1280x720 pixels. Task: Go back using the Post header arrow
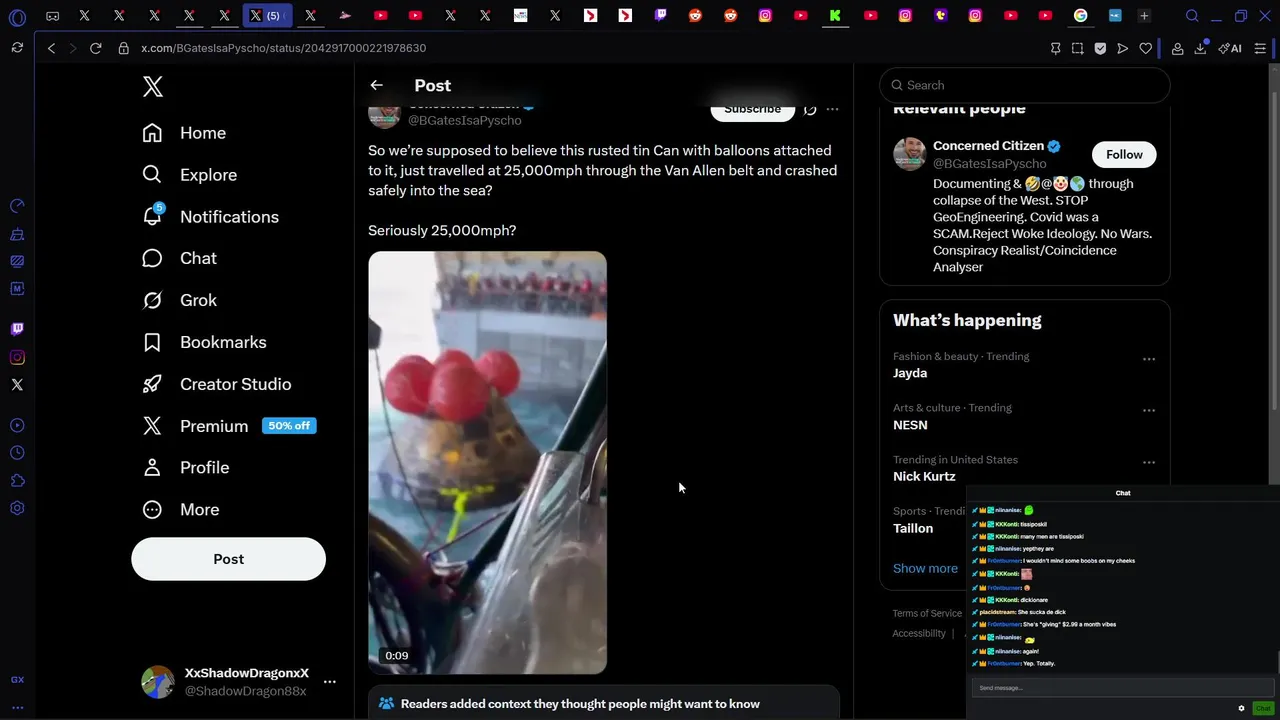pos(376,85)
